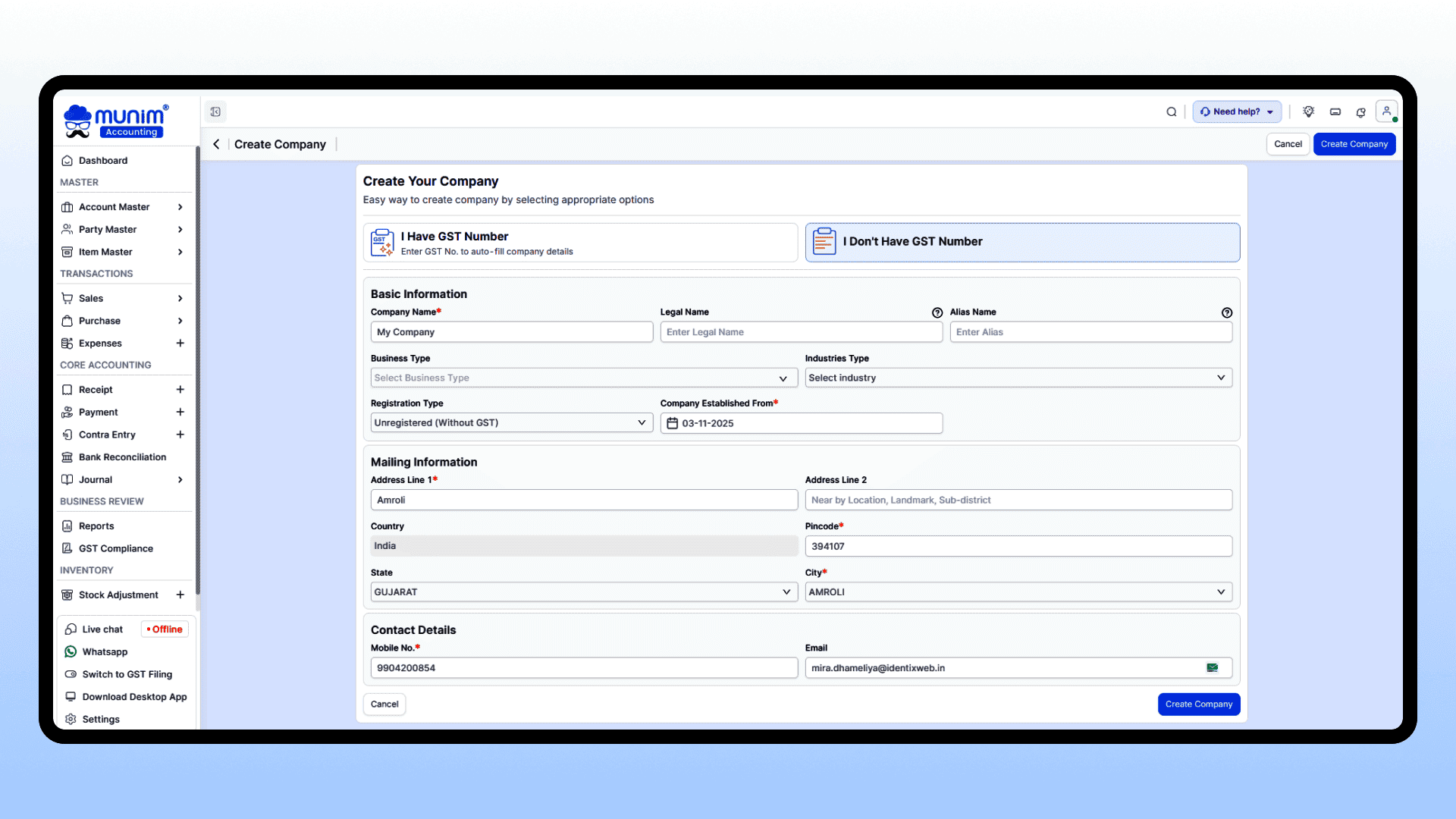
Task: Open calendar icon in Company Established From
Action: point(672,423)
